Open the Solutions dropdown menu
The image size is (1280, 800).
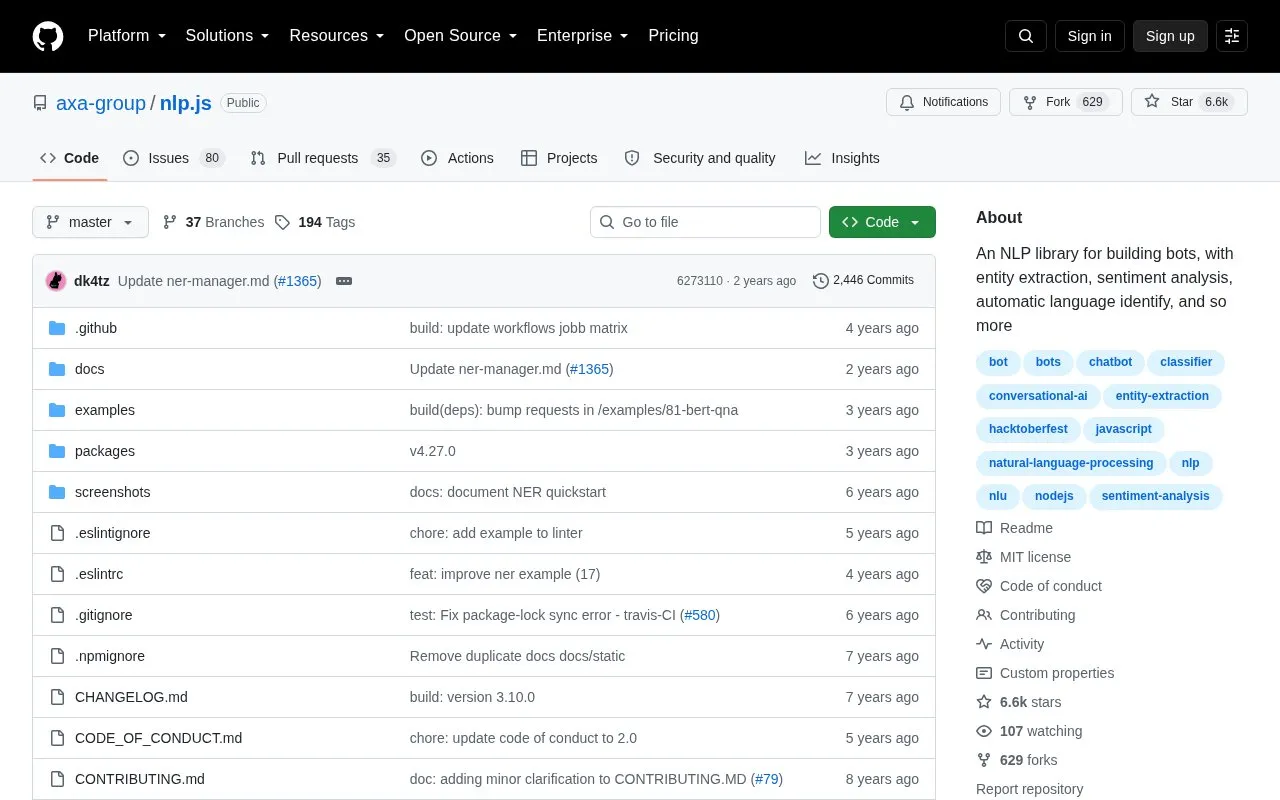click(x=228, y=36)
